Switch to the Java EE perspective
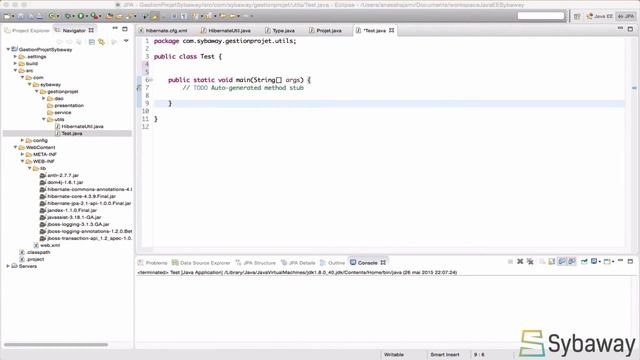640x360 pixels. (600, 16)
